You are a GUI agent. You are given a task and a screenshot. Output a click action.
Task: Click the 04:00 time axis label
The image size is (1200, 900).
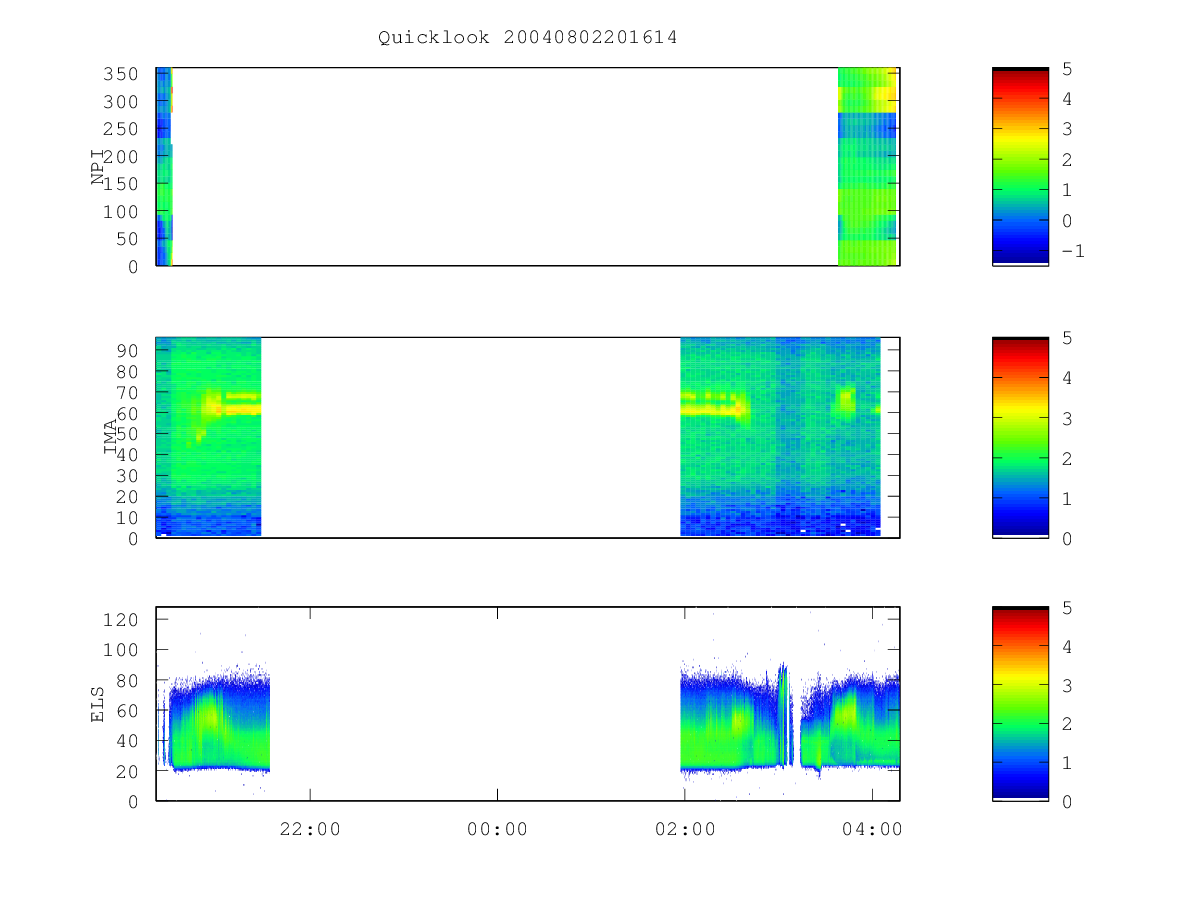872,829
